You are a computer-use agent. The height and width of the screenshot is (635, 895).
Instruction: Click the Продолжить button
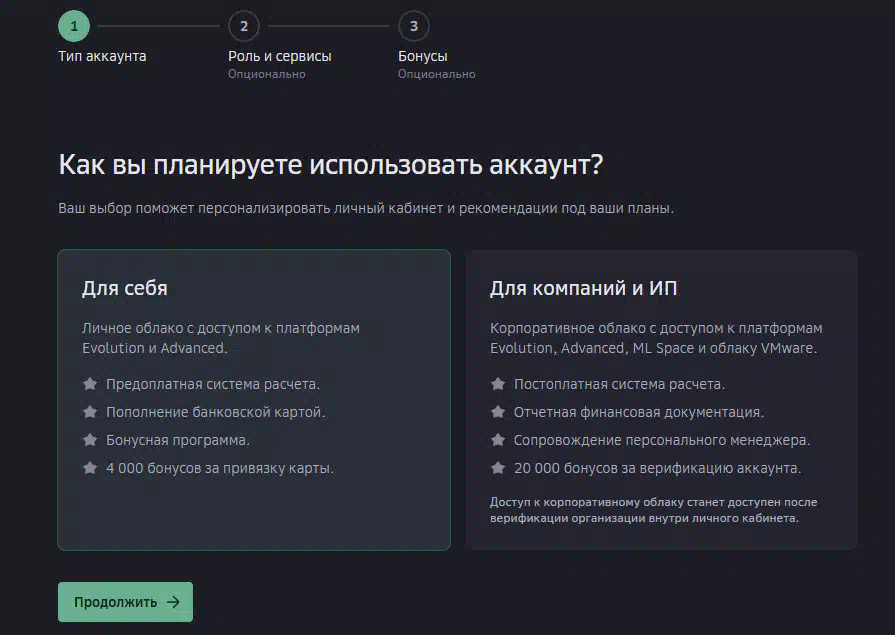click(x=126, y=602)
